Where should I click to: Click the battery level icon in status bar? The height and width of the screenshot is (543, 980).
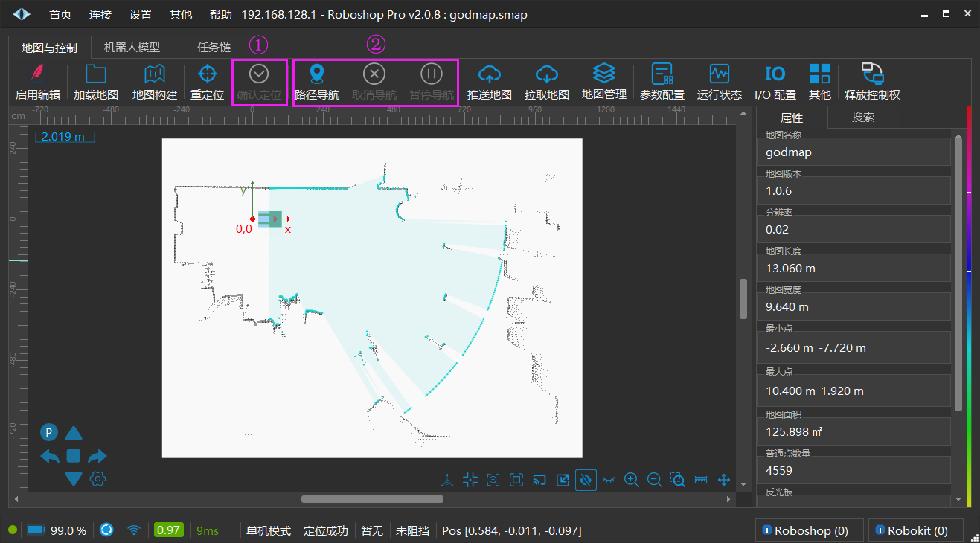[36, 530]
